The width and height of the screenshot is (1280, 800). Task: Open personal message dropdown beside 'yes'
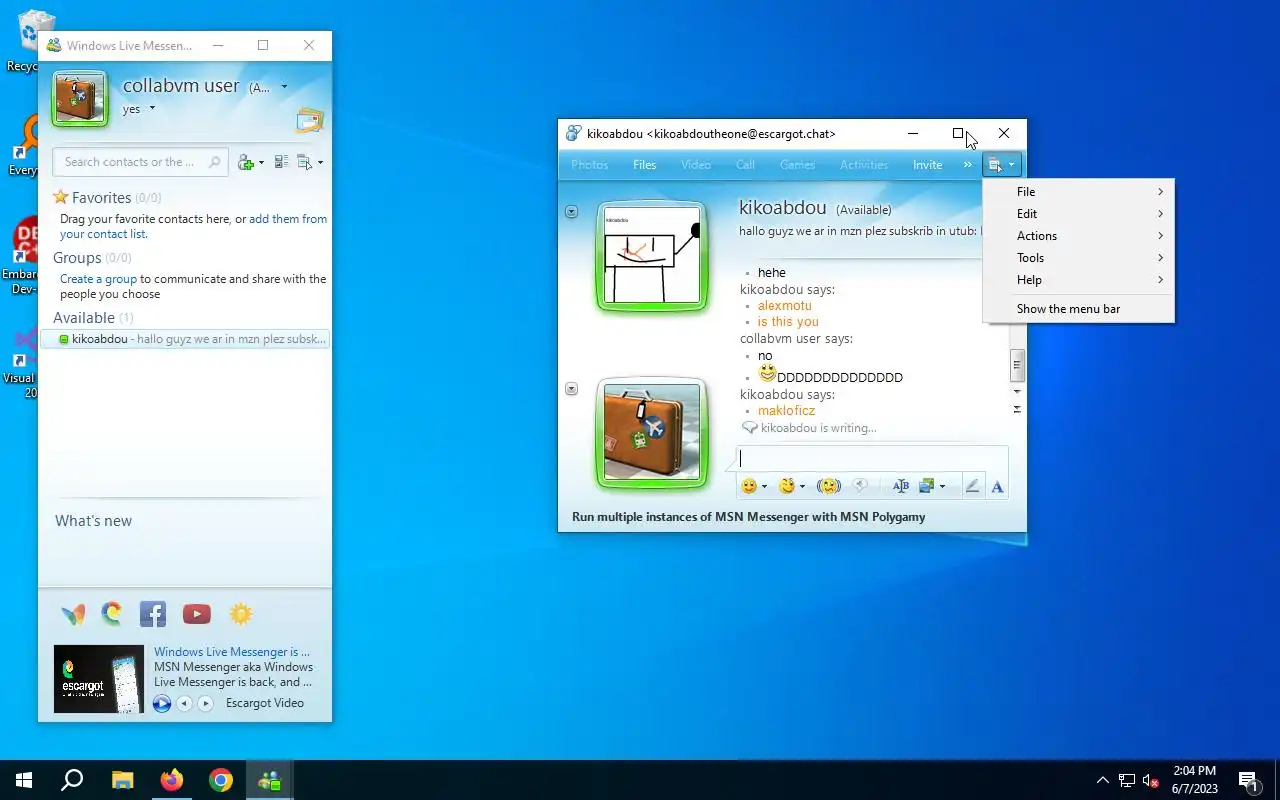152,108
